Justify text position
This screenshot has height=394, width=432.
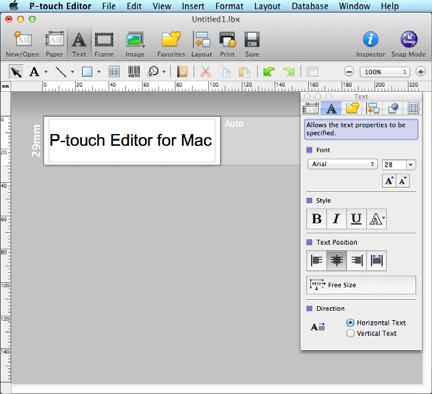coord(376,260)
